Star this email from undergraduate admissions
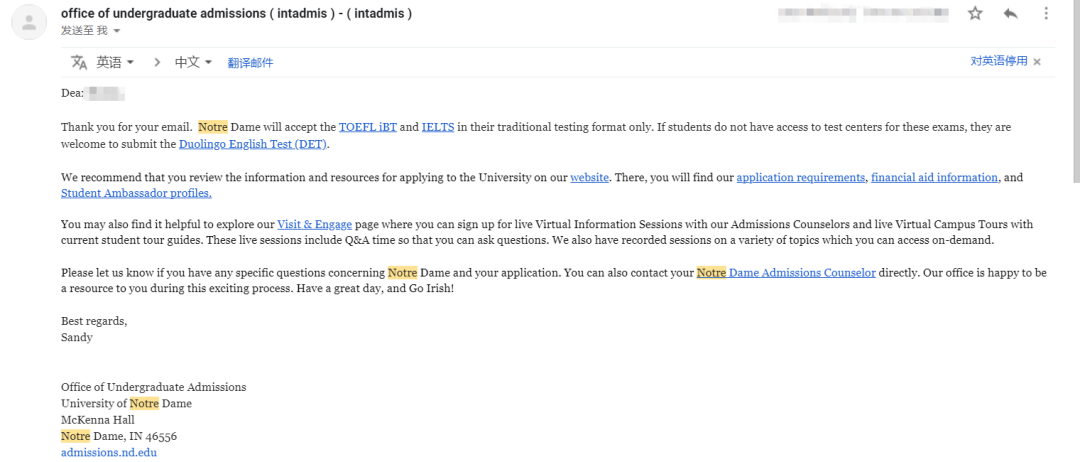The width and height of the screenshot is (1080, 462). click(975, 14)
